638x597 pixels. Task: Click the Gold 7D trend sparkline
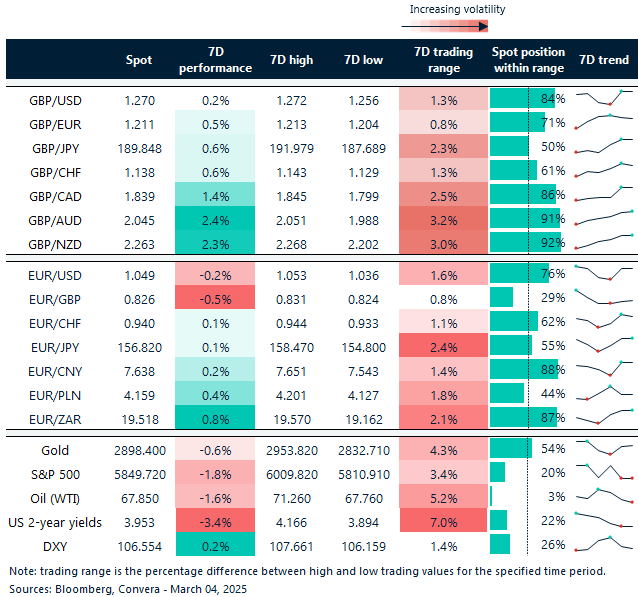click(x=604, y=447)
